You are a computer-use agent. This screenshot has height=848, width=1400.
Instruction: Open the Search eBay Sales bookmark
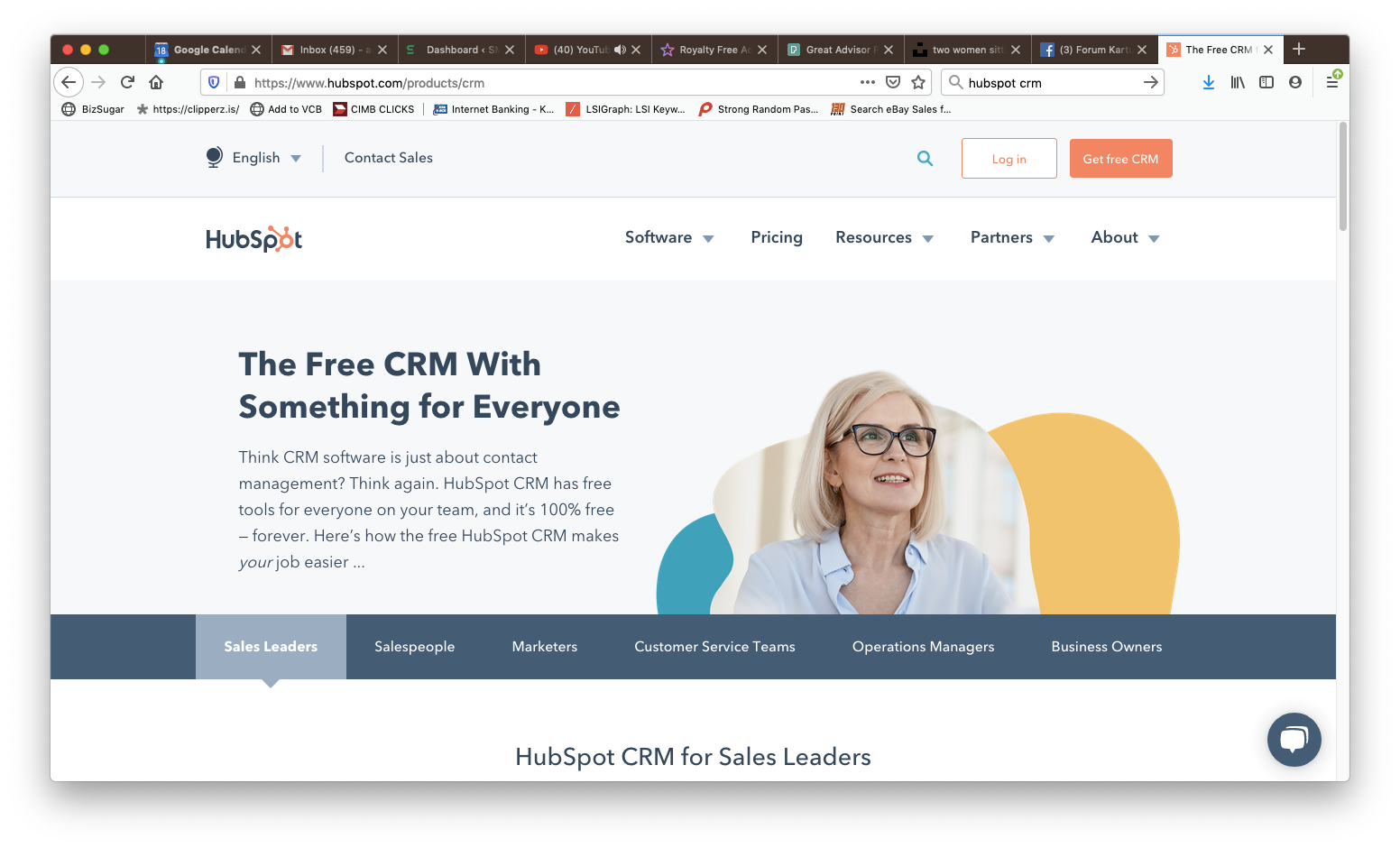891,109
